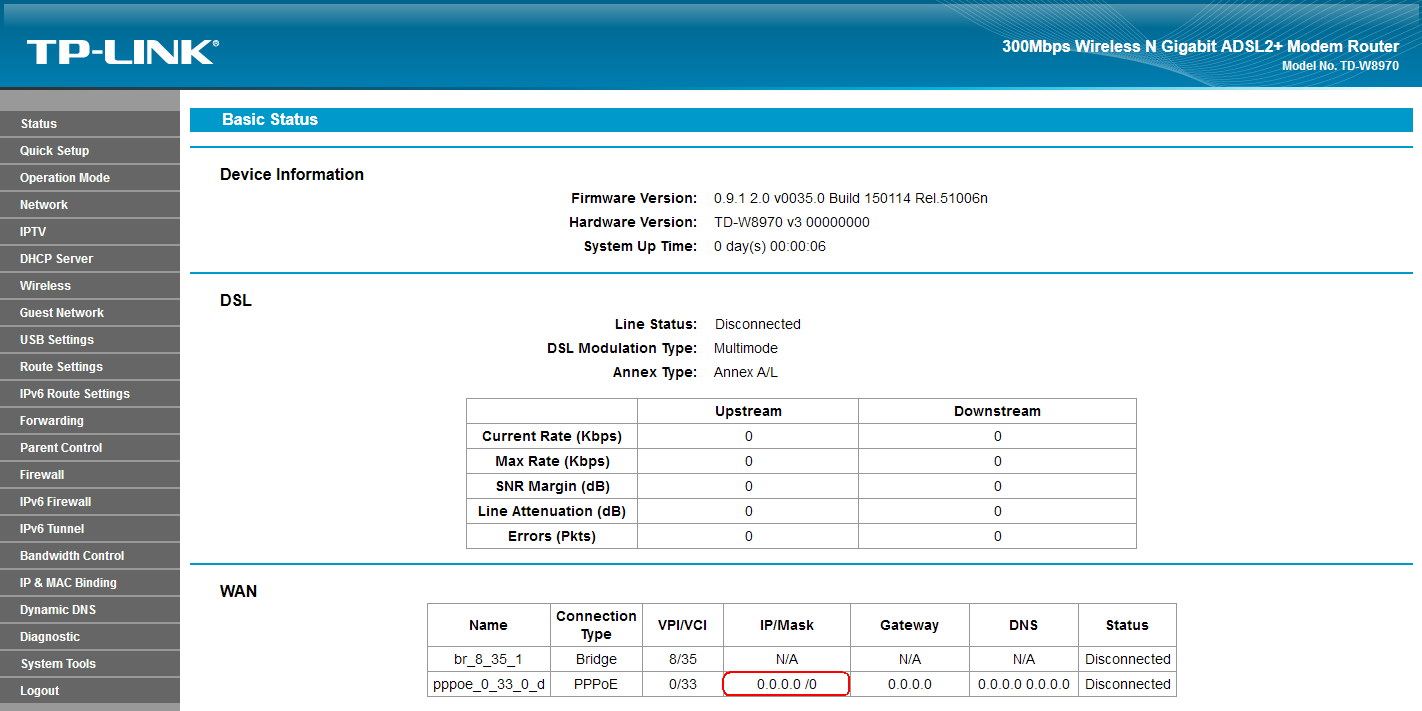This screenshot has width=1422, height=711.
Task: Open System Tools menu
Action: [90, 664]
